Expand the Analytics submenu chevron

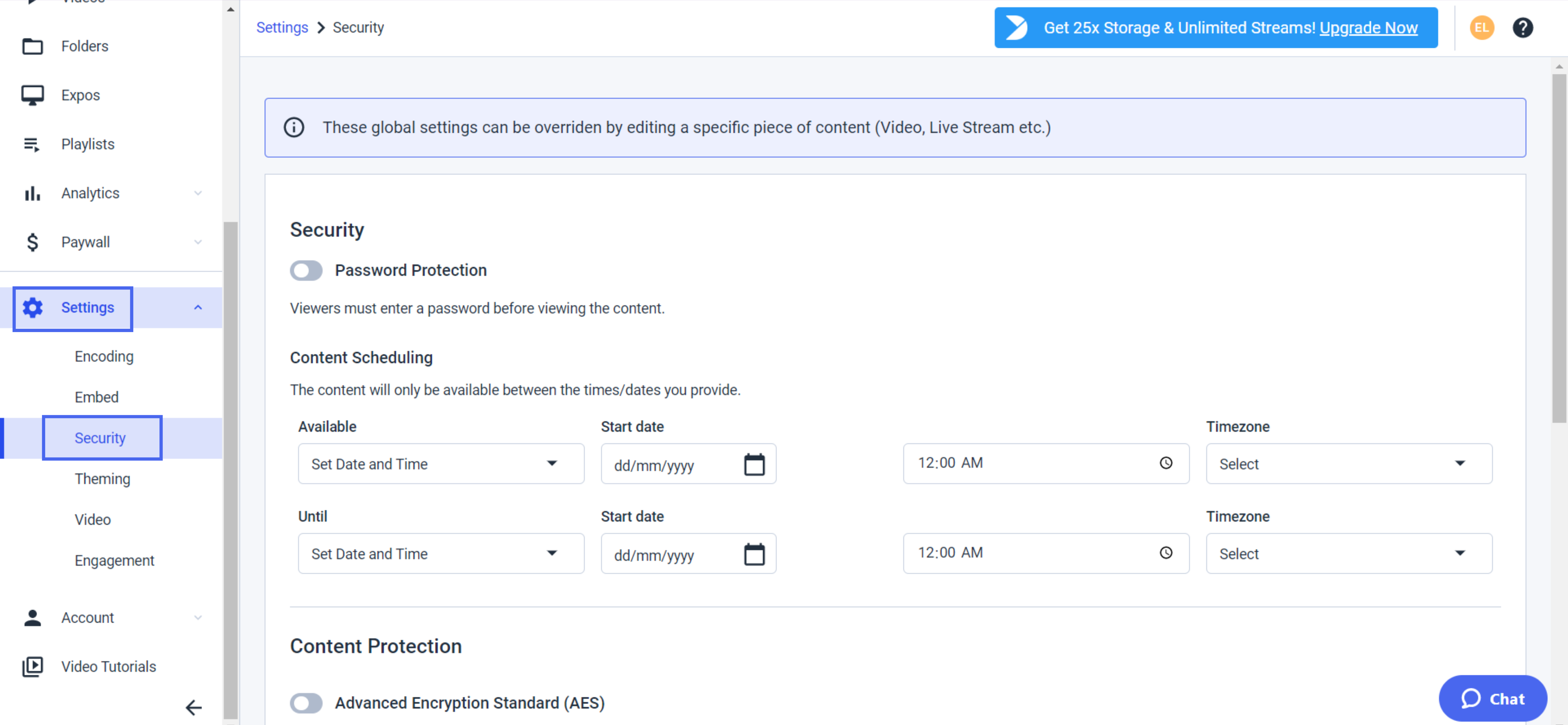point(198,193)
